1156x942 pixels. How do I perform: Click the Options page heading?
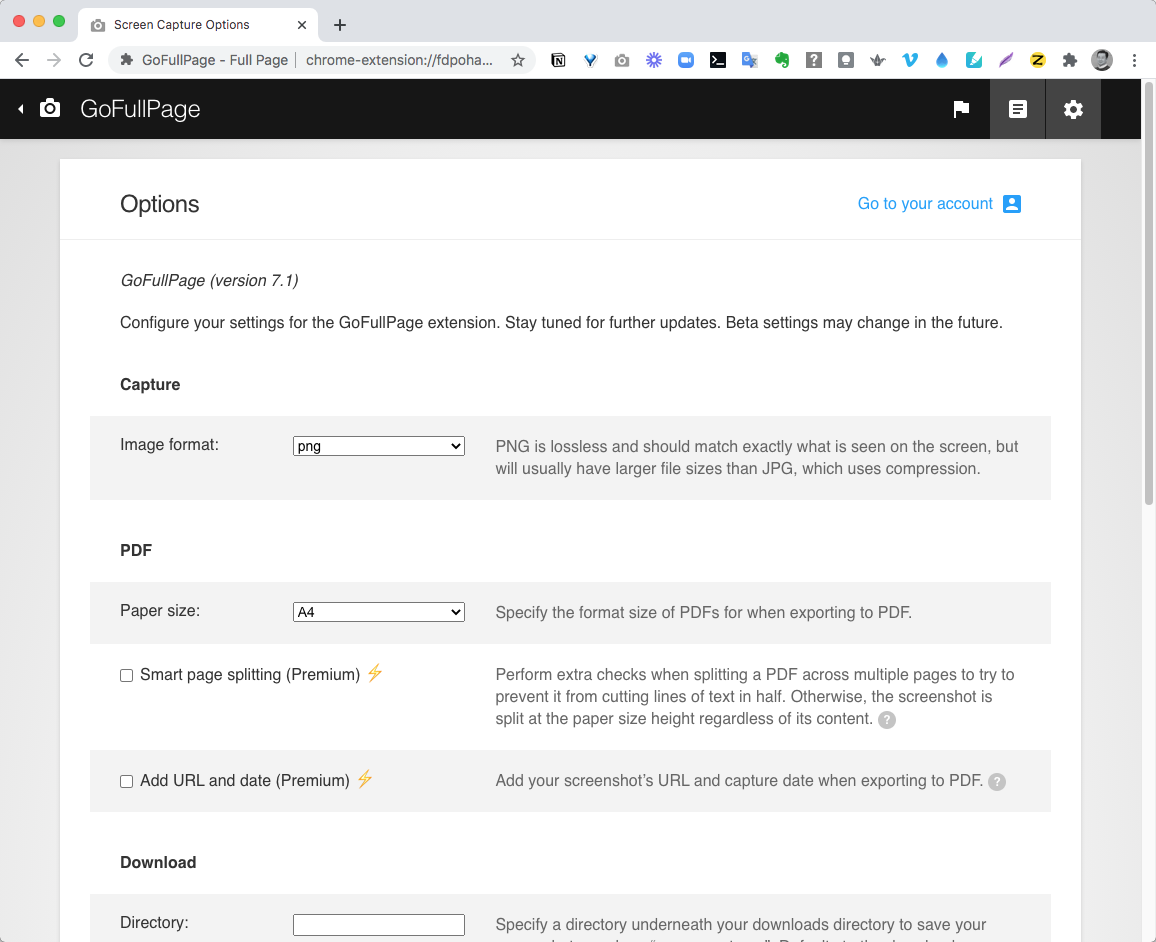(160, 204)
